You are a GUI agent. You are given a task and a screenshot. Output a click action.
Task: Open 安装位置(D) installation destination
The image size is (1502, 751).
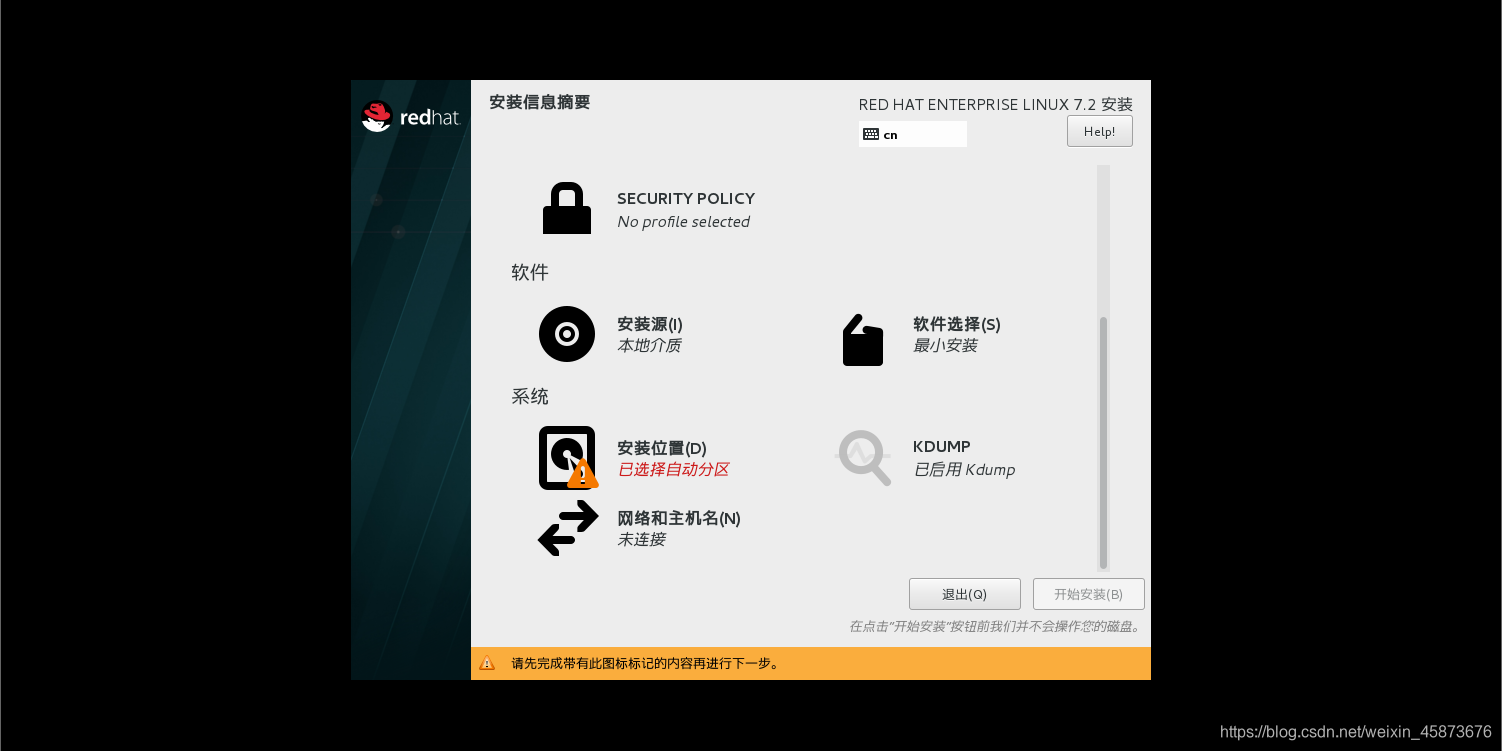pos(662,448)
